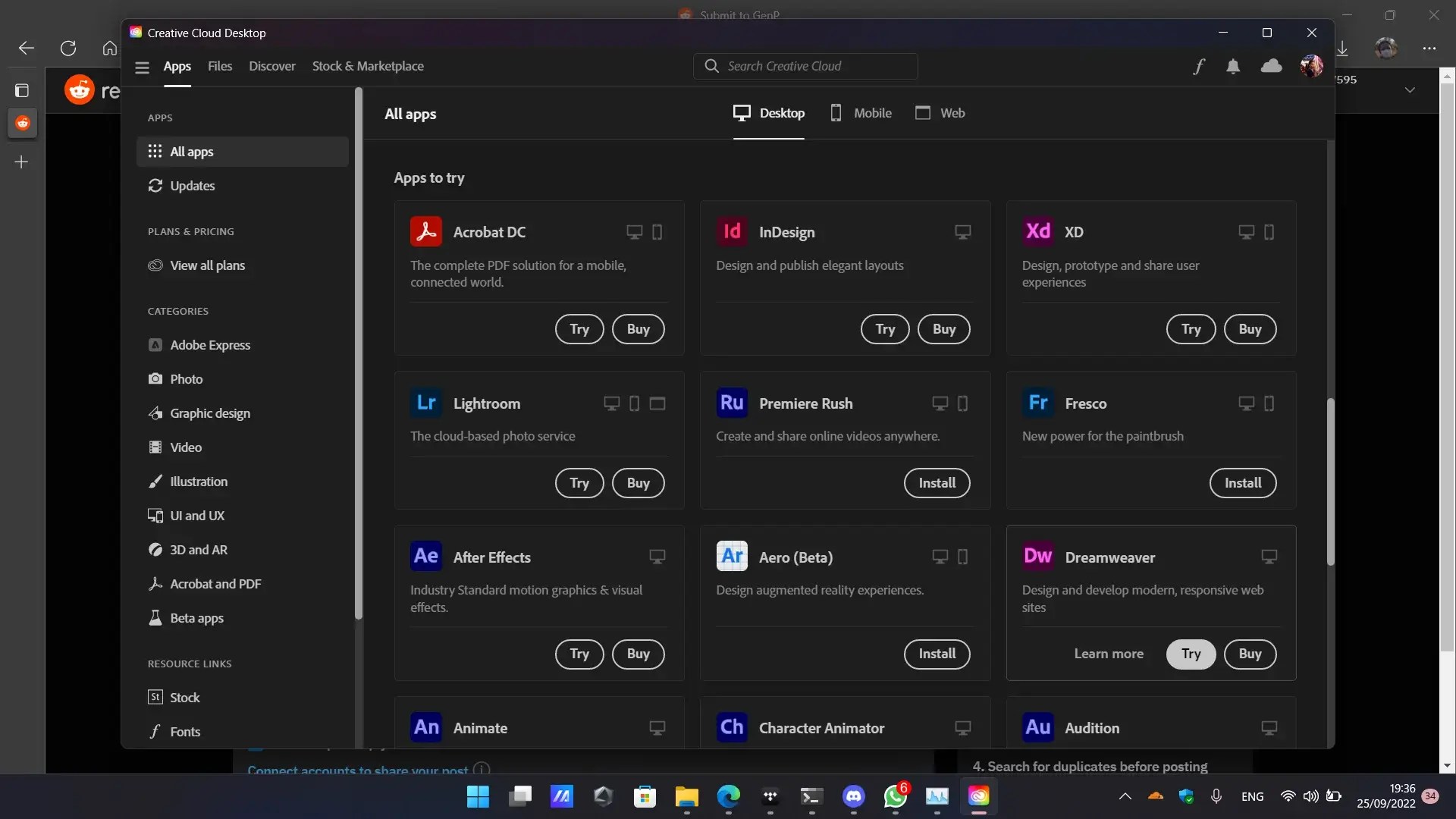This screenshot has height=819, width=1456.
Task: Open Discord from the taskbar
Action: click(854, 796)
